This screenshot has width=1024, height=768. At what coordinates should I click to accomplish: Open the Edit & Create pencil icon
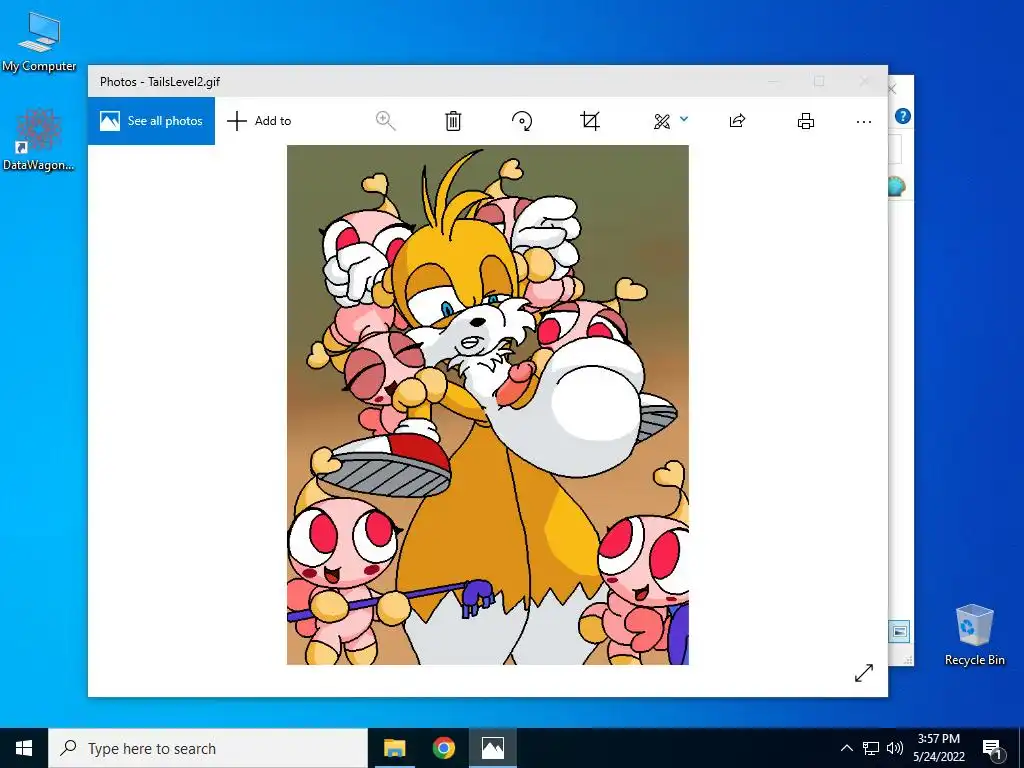pyautogui.click(x=662, y=121)
